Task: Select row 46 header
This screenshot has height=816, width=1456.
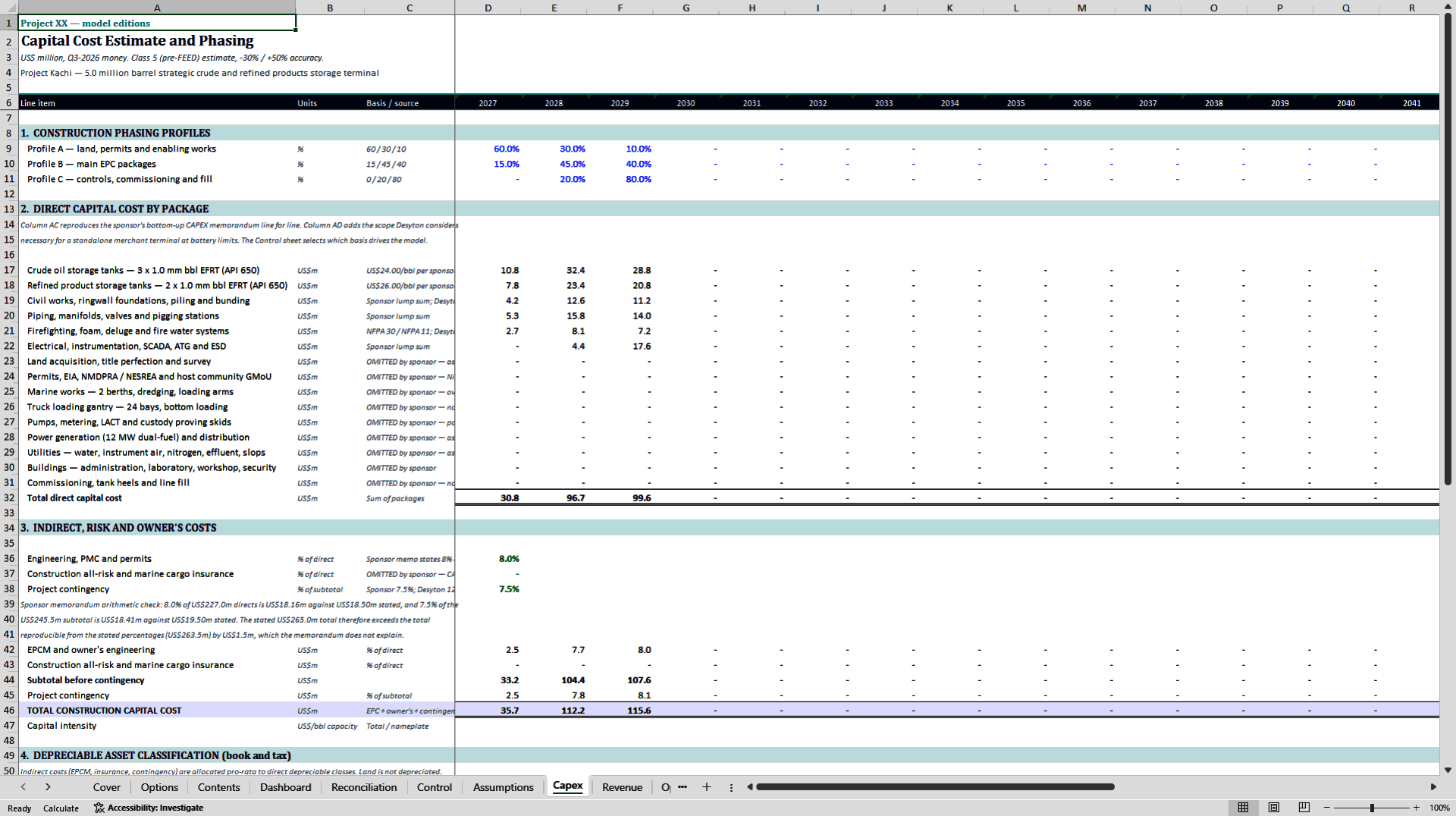Action: 9,711
